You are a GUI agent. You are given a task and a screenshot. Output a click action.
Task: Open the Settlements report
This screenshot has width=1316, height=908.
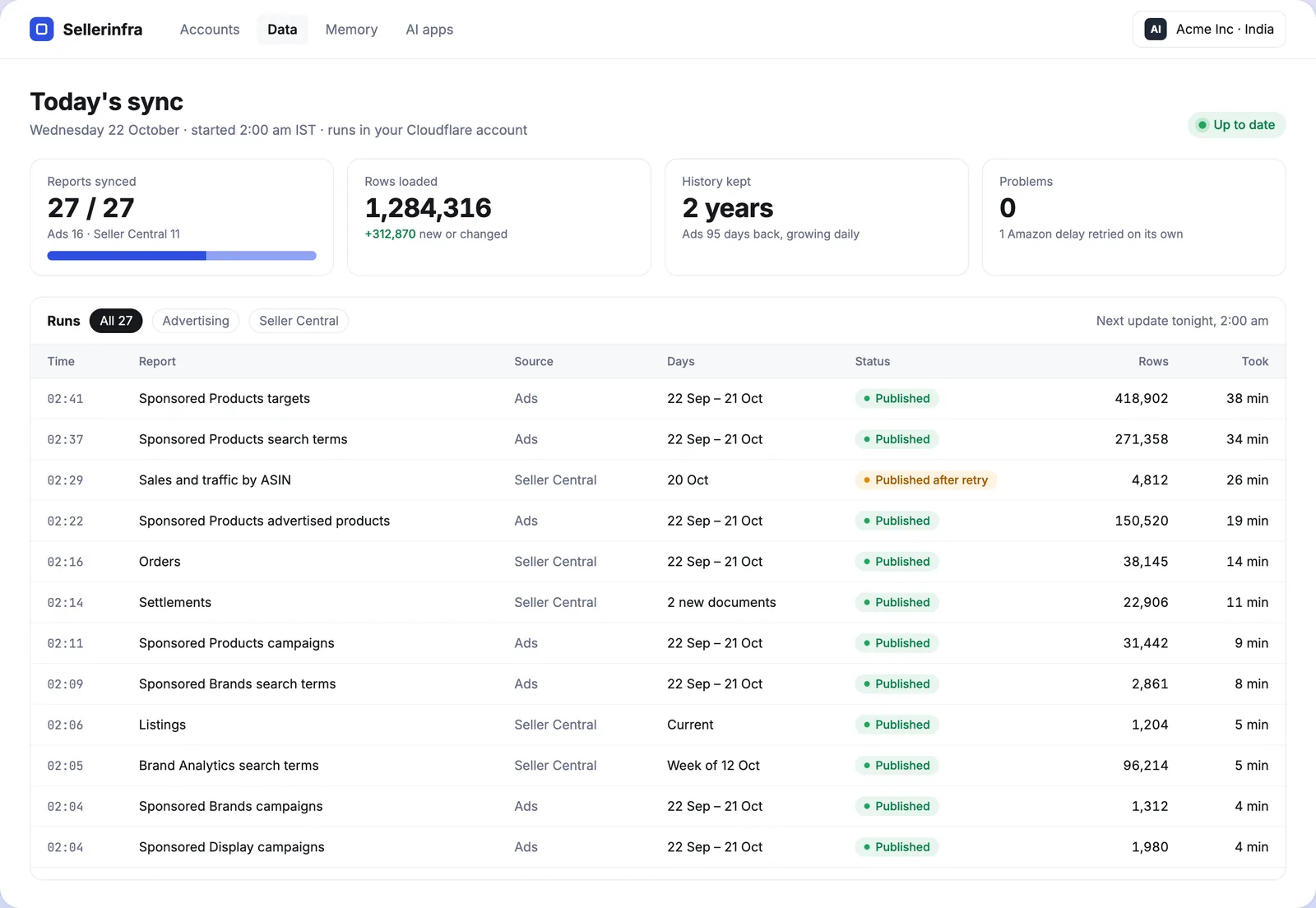[x=658, y=603]
